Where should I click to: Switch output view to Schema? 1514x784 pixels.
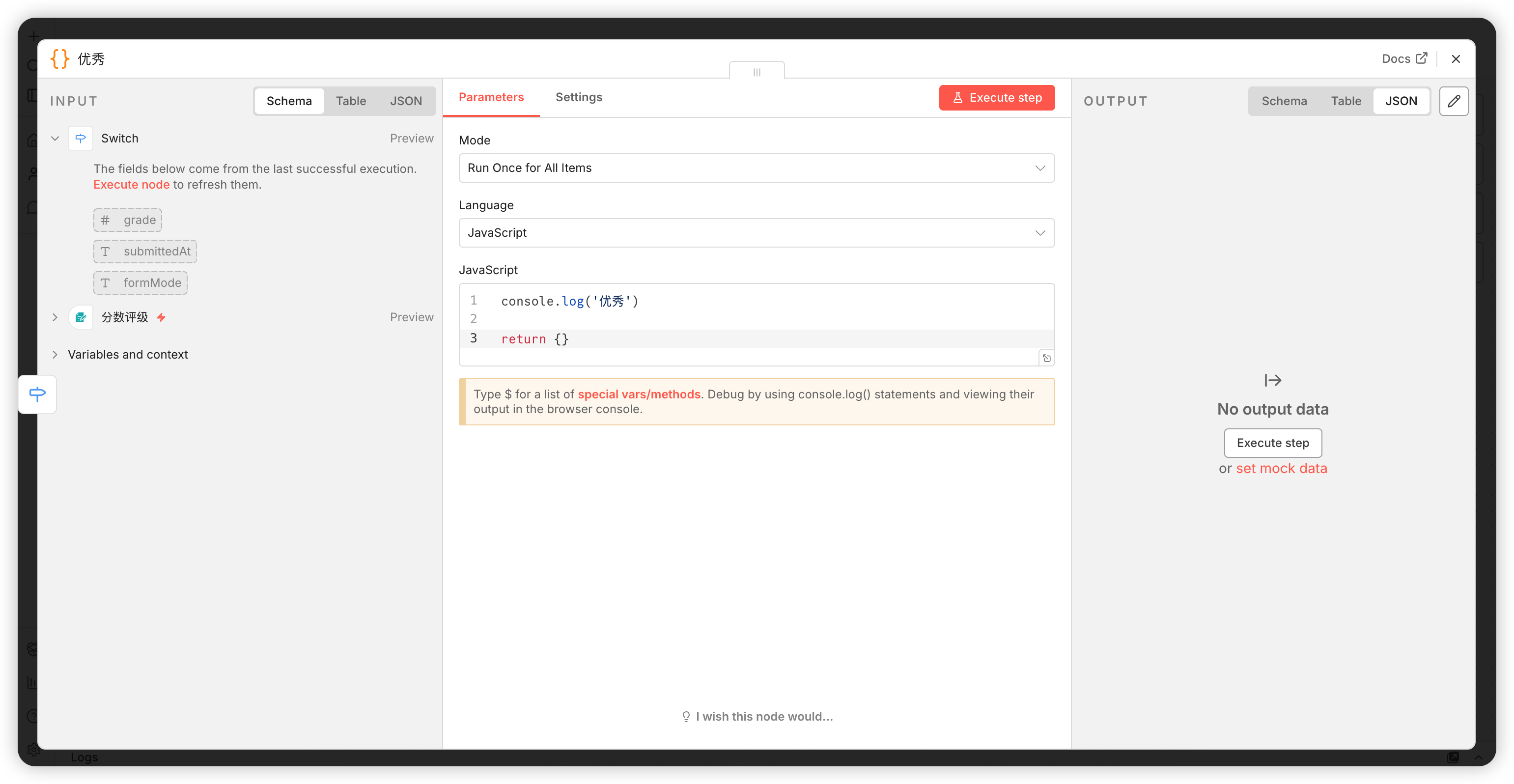tap(1284, 101)
